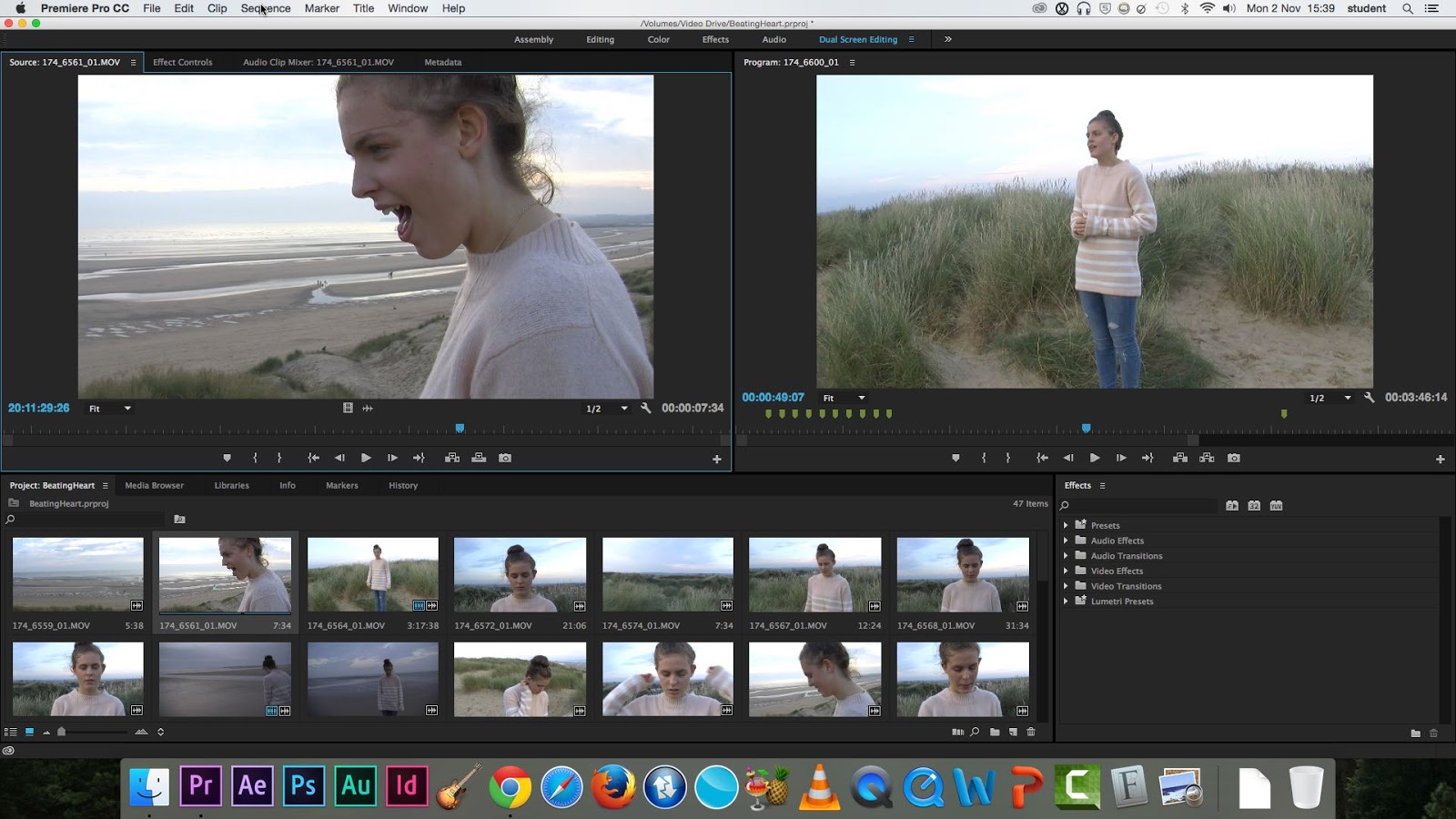Click the Insert button in Source monitor

point(452,458)
